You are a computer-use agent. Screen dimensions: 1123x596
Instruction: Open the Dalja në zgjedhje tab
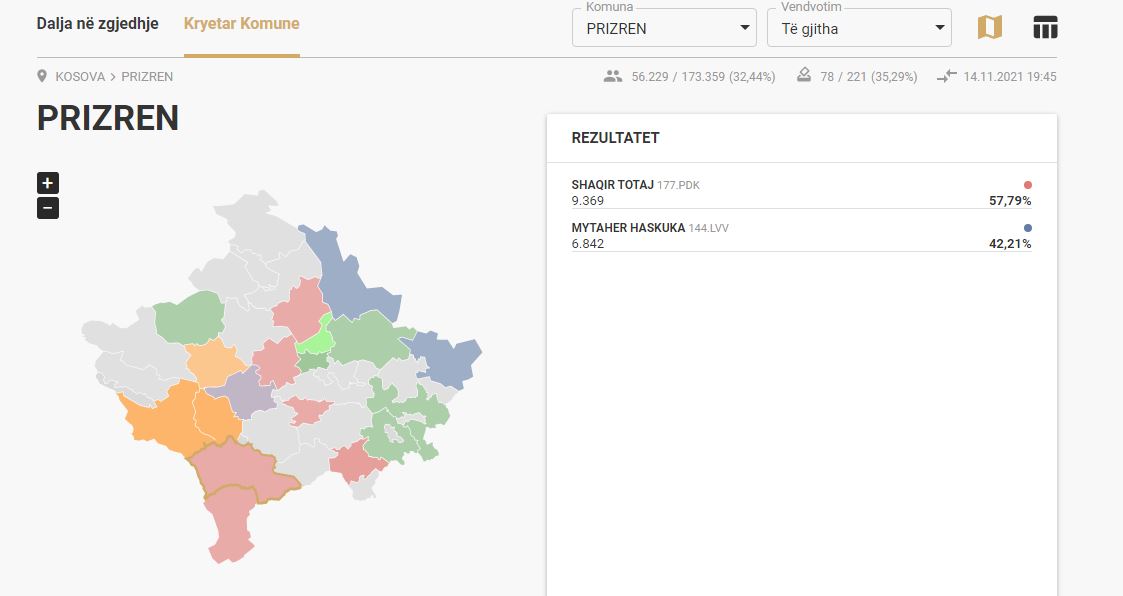97,24
